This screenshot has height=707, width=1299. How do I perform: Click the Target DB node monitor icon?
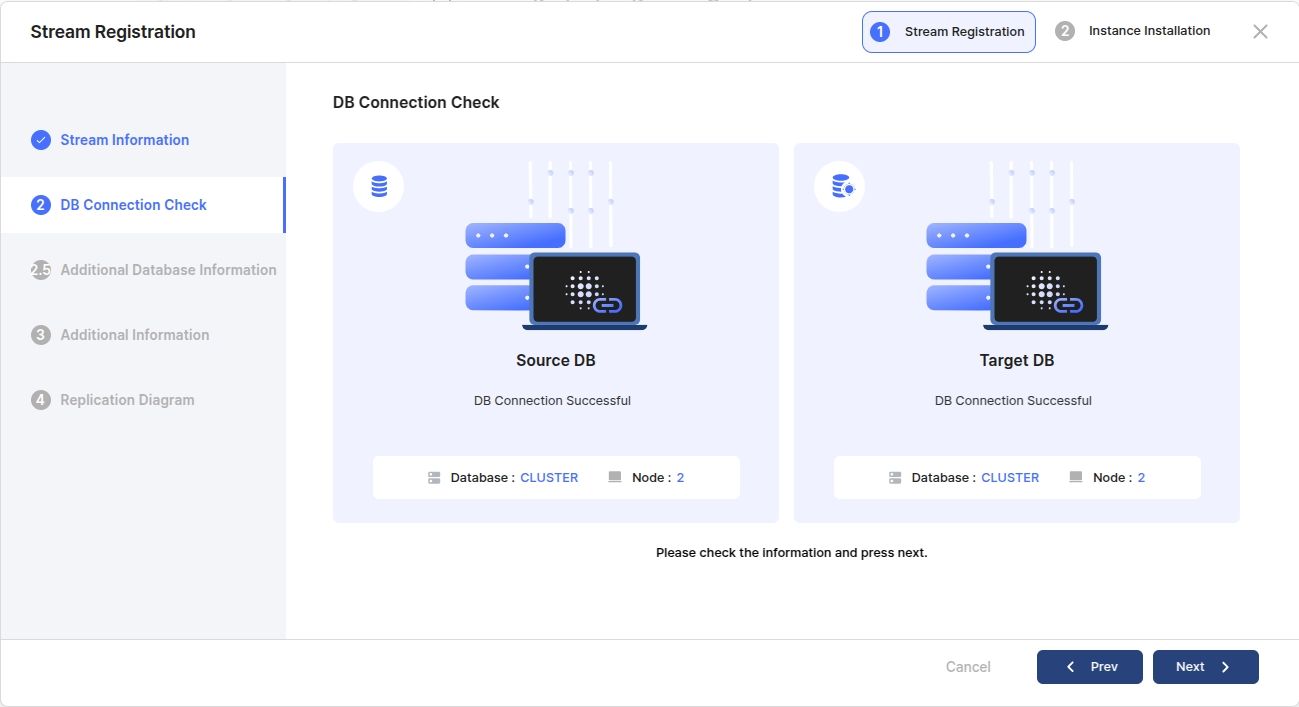pyautogui.click(x=1076, y=478)
